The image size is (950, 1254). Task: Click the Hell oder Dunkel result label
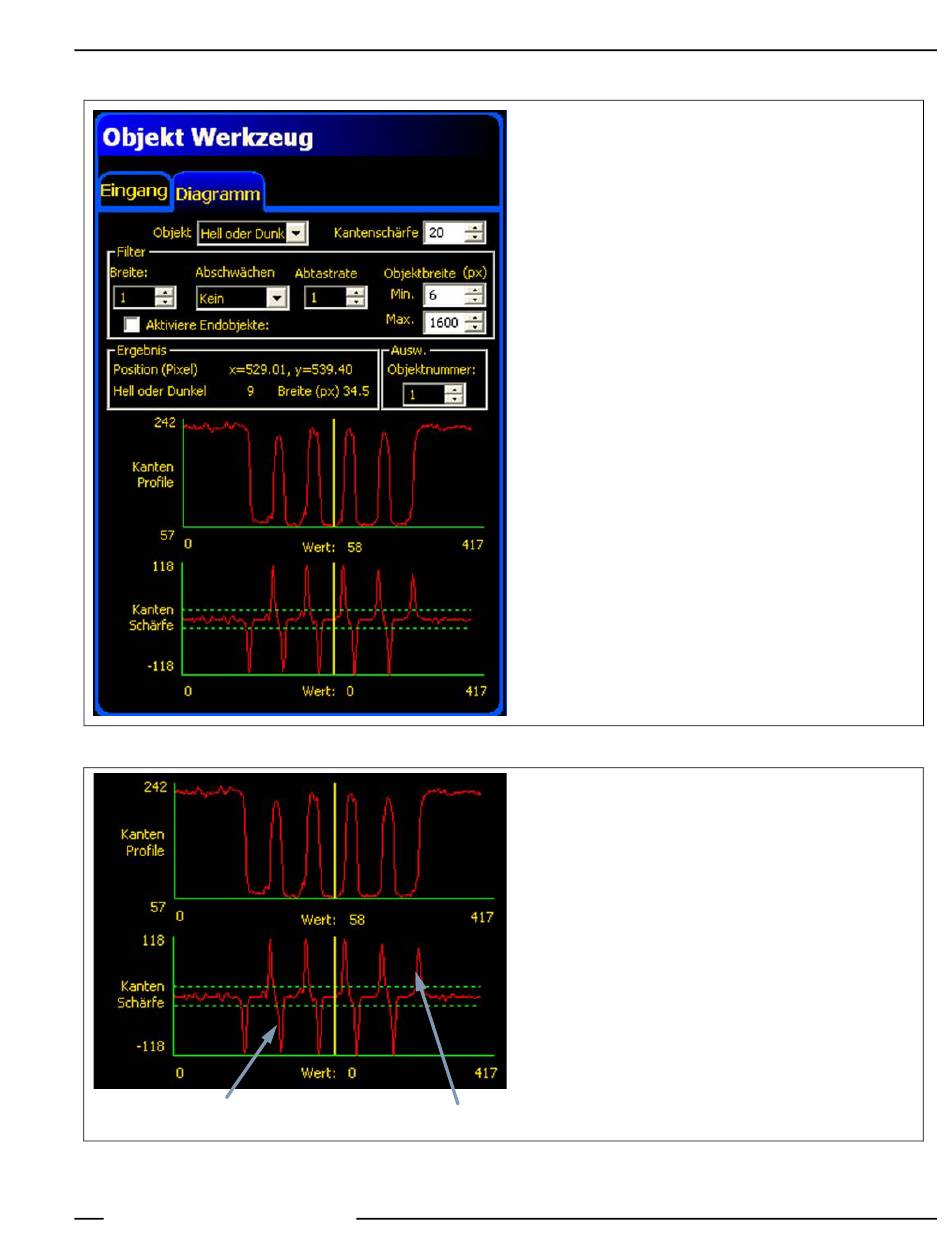click(x=159, y=391)
